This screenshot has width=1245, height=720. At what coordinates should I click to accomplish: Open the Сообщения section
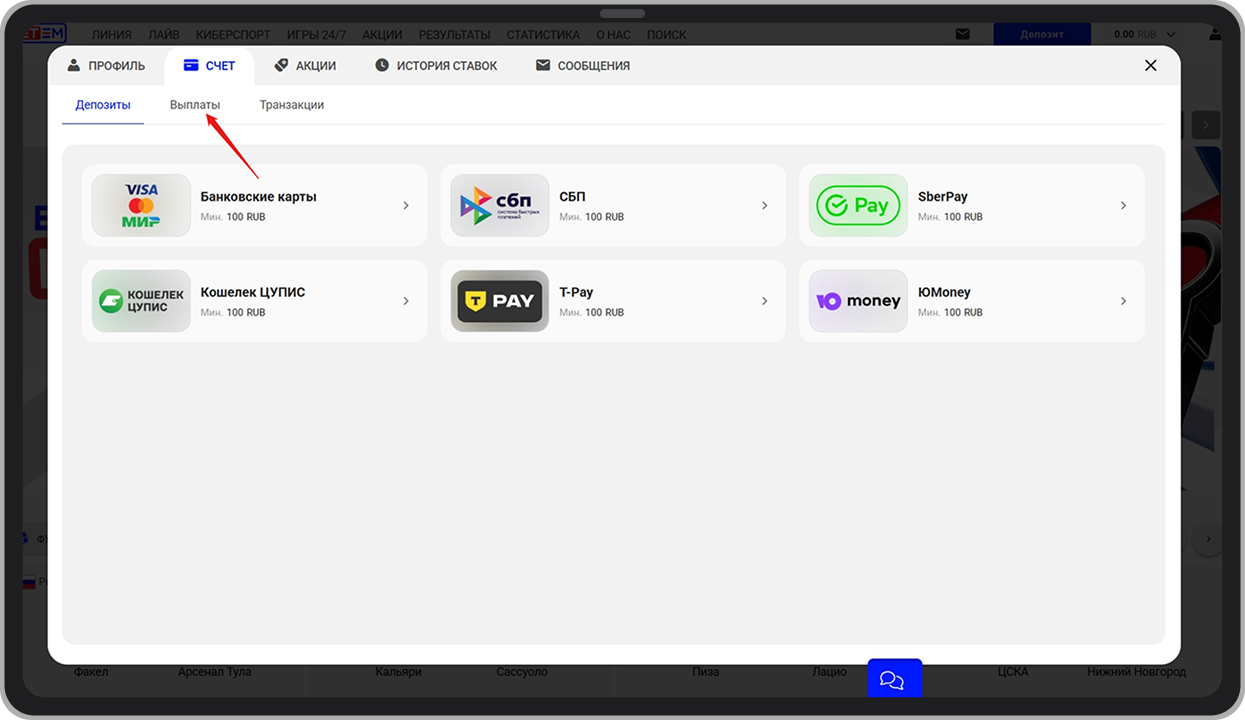click(583, 66)
